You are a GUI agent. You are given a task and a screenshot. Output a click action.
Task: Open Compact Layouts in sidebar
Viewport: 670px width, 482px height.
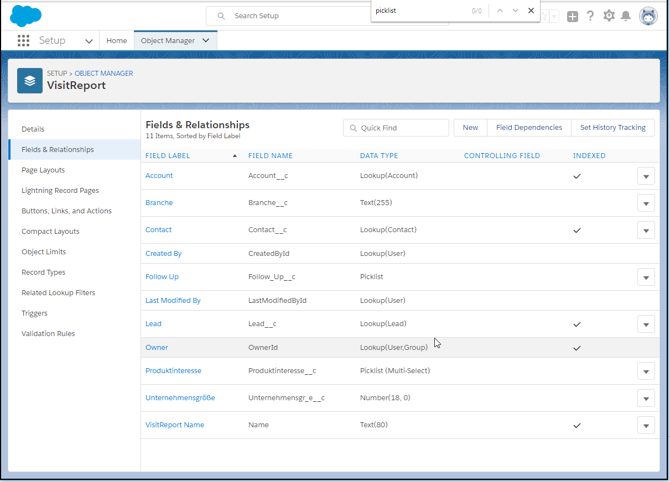[50, 232]
